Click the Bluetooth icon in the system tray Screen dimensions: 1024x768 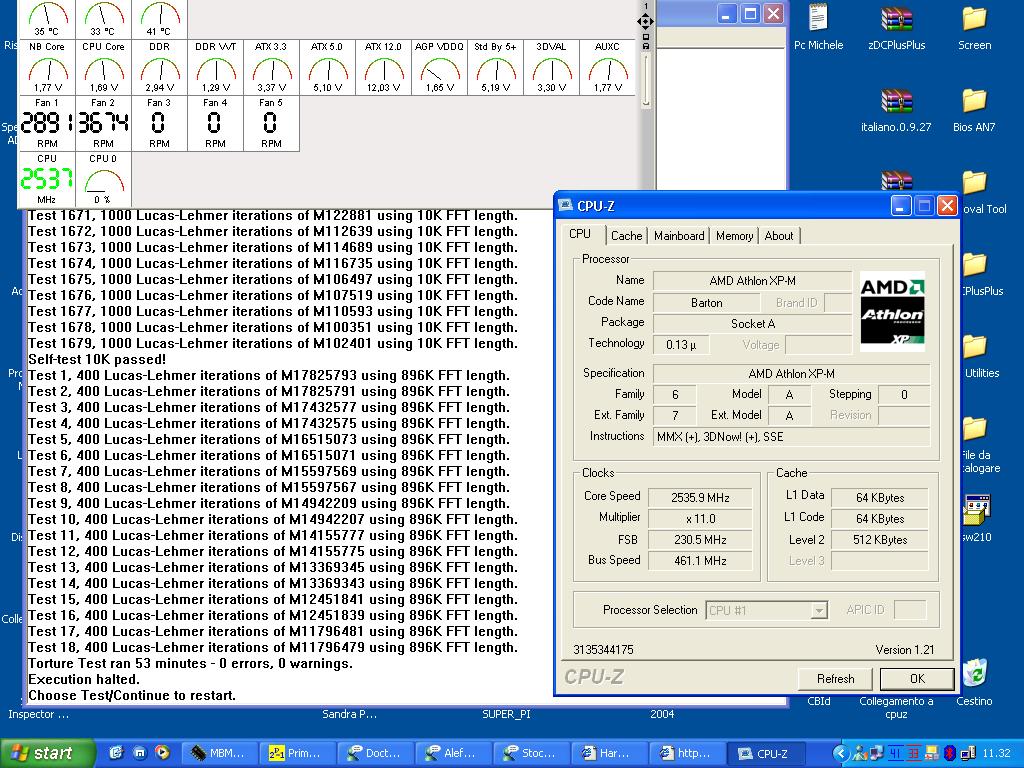click(x=950, y=753)
